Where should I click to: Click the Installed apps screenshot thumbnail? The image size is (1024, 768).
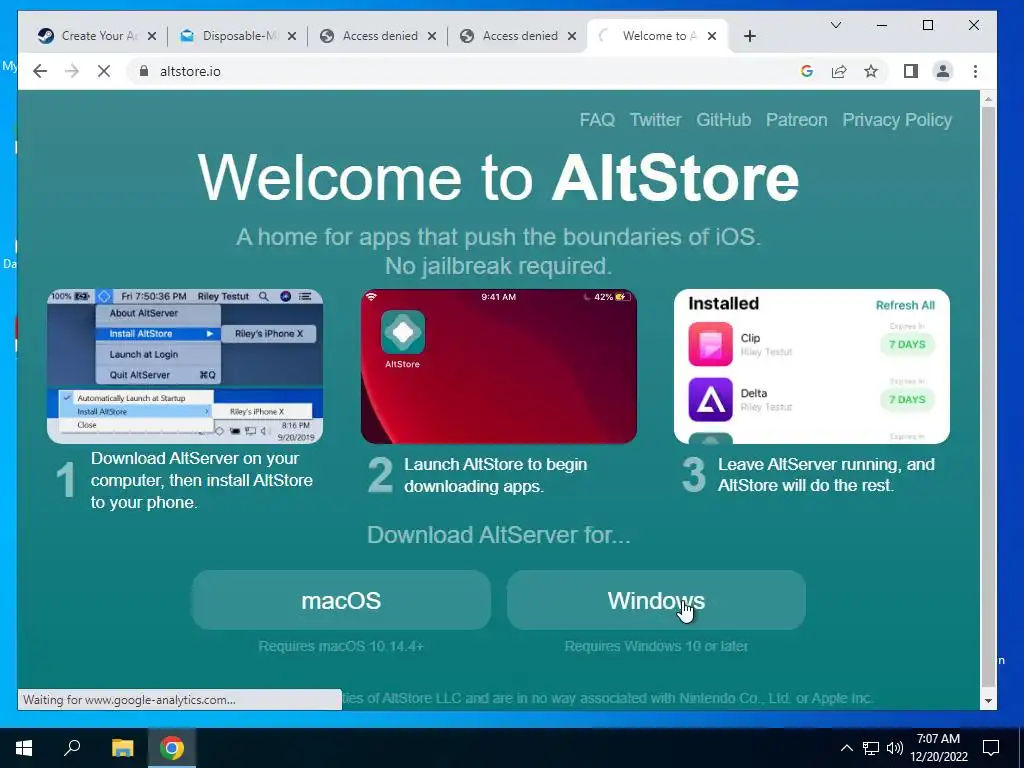812,366
